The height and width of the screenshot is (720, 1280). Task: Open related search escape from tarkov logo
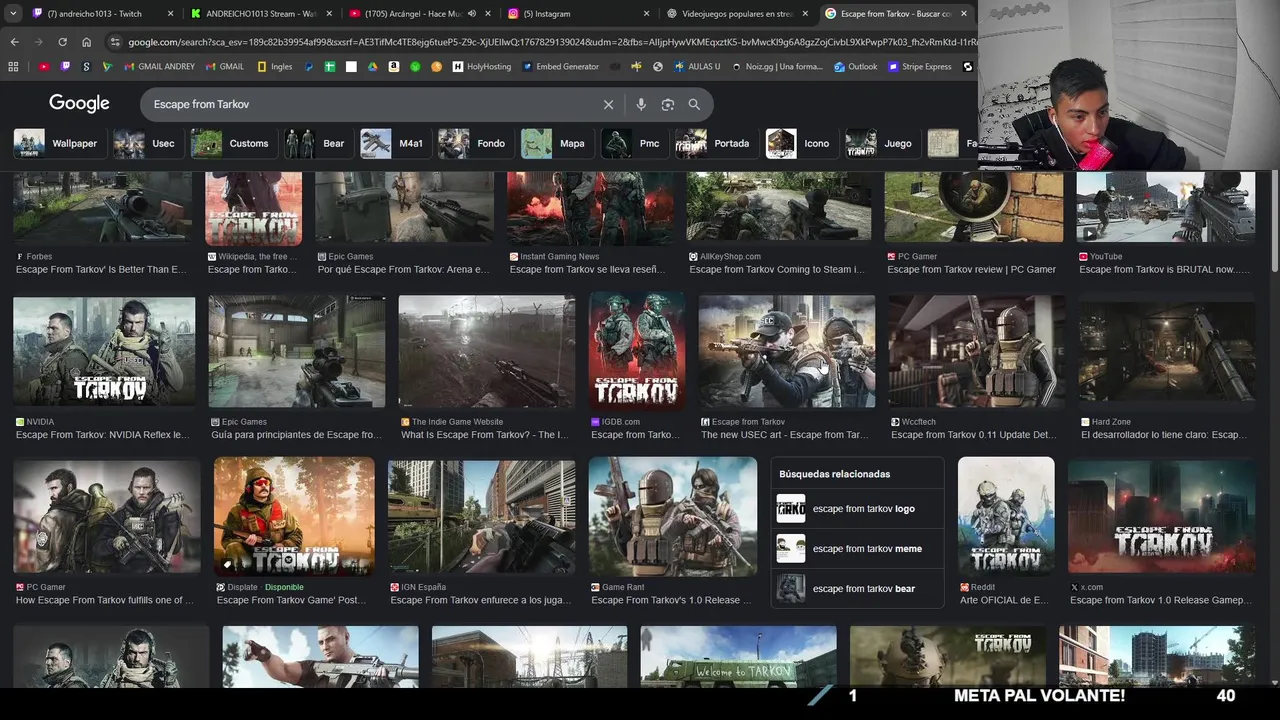coord(857,509)
